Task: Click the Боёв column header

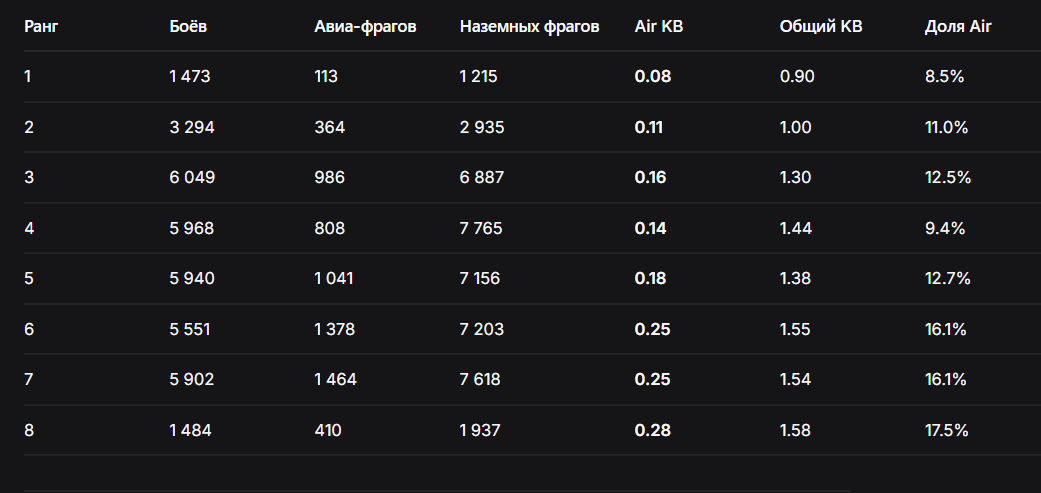Action: pyautogui.click(x=188, y=27)
